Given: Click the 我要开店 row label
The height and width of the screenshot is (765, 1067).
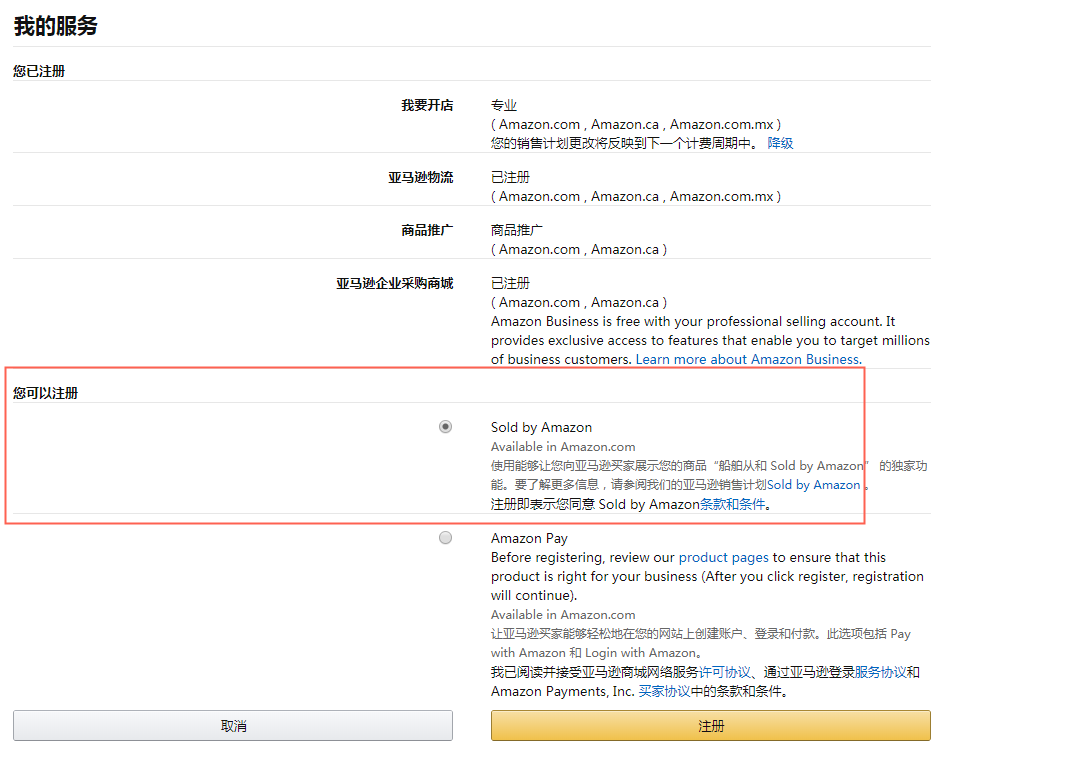Looking at the screenshot, I should point(427,105).
